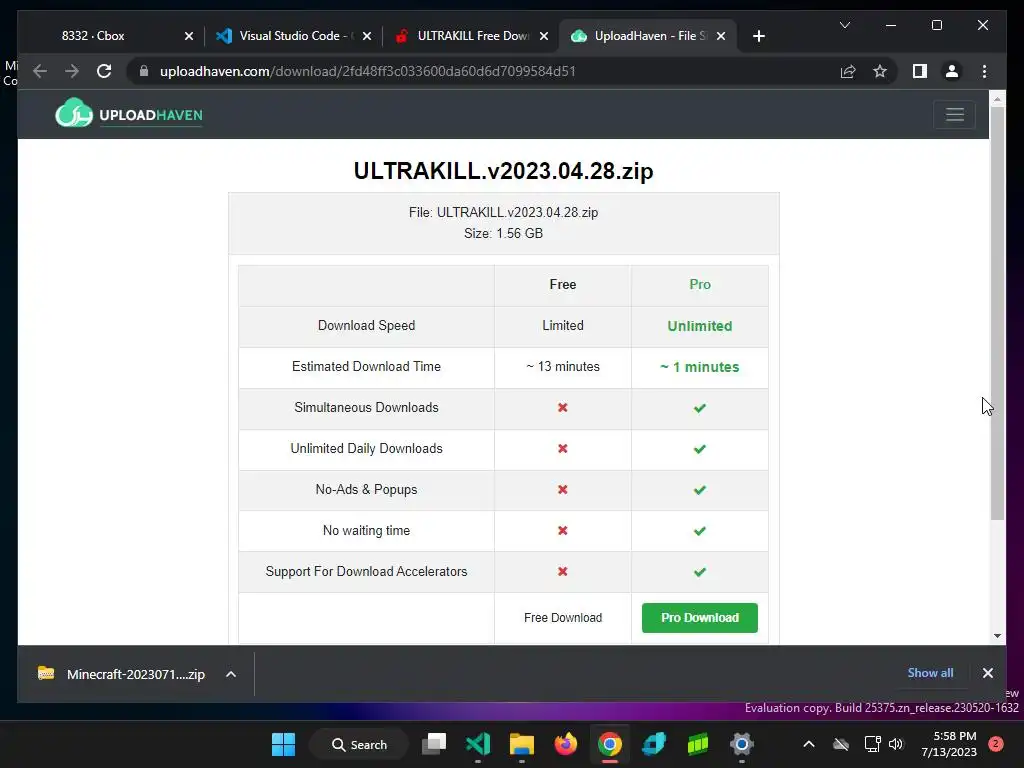Click the padlock site info icon
The width and height of the screenshot is (1024, 768).
[144, 71]
